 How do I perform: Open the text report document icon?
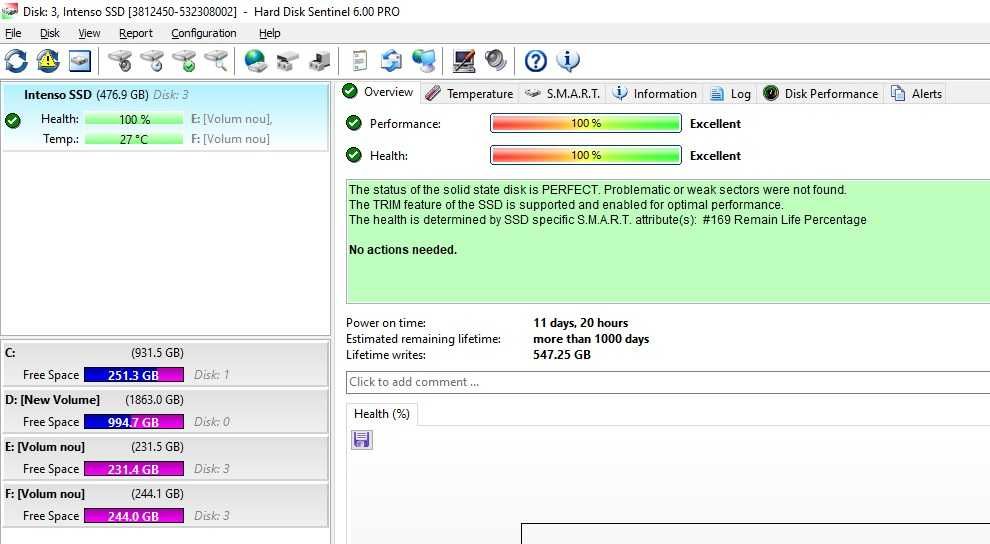(x=360, y=61)
